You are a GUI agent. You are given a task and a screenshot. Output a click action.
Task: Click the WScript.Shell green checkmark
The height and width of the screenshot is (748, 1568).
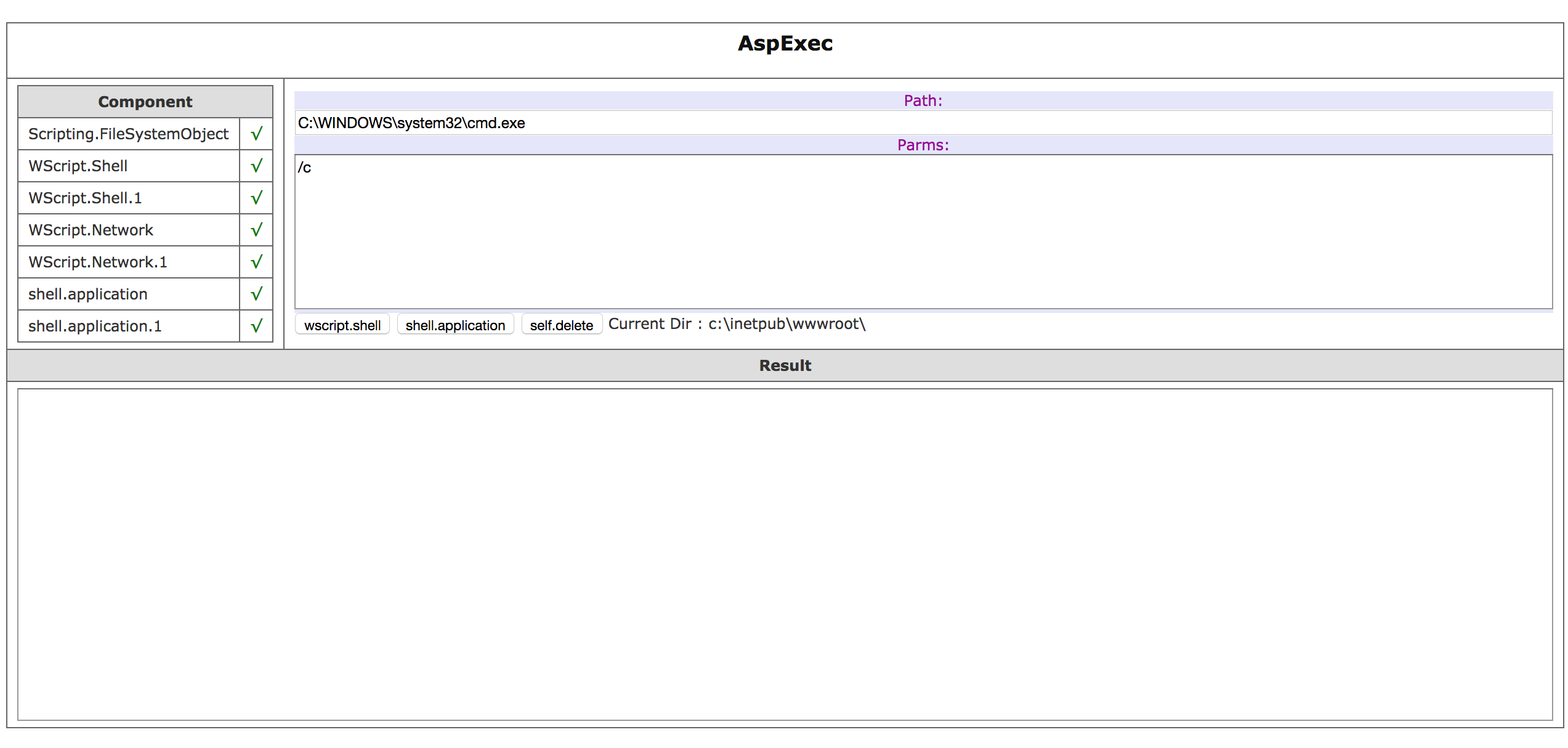[256, 166]
